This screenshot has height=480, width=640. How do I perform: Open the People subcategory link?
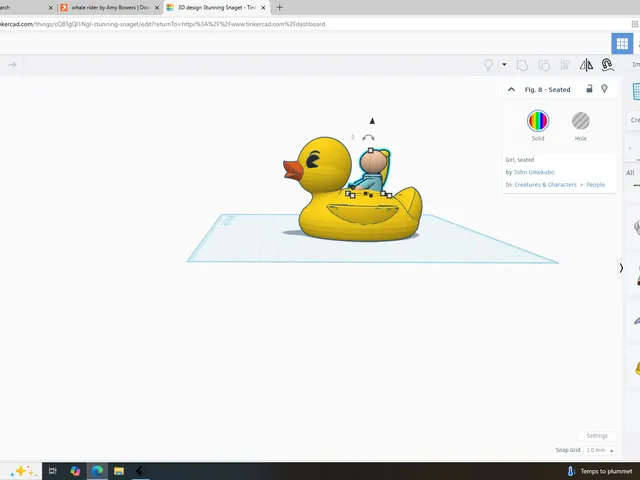596,185
